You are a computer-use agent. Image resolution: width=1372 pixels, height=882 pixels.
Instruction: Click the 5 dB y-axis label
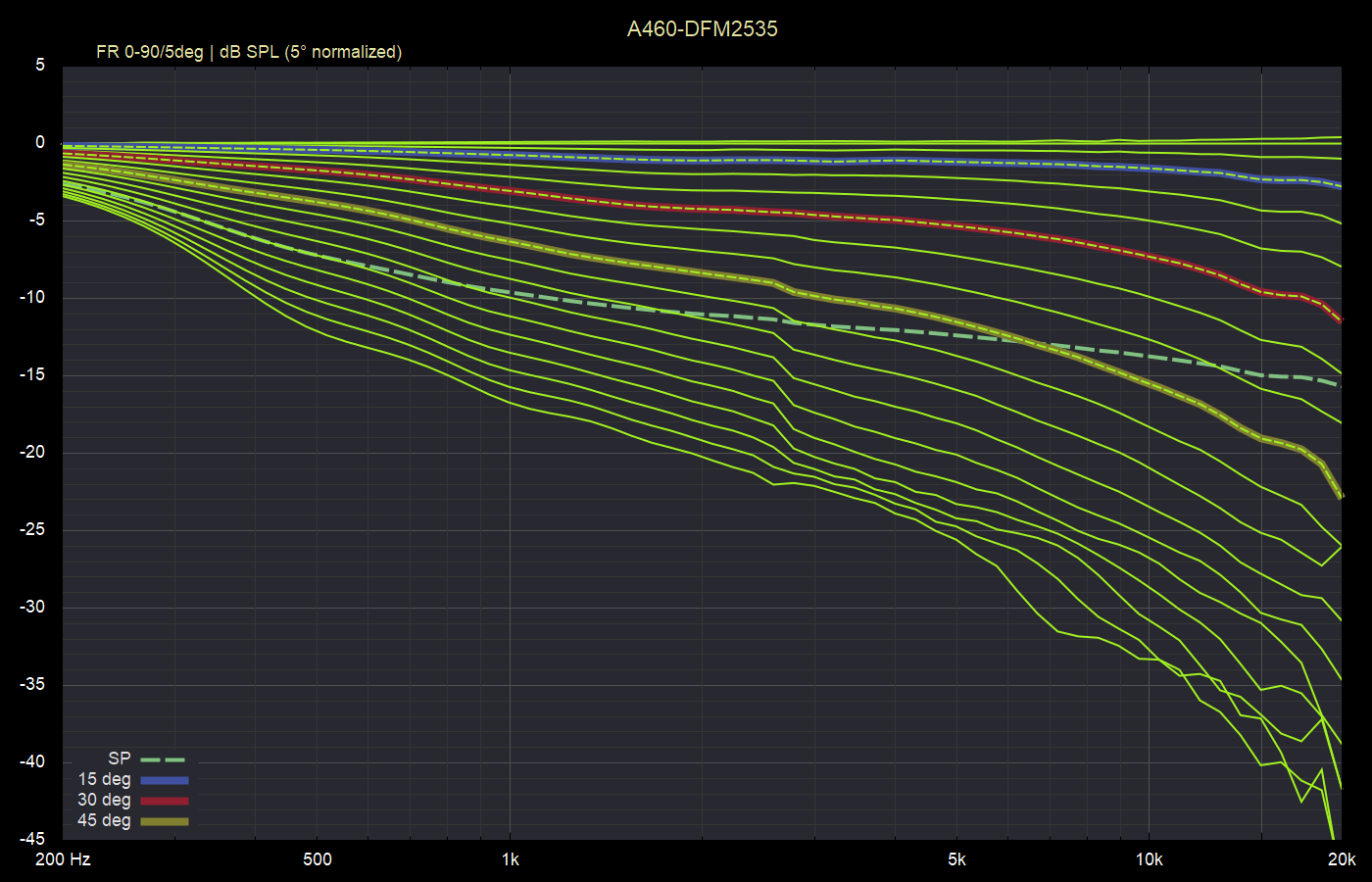[40, 65]
